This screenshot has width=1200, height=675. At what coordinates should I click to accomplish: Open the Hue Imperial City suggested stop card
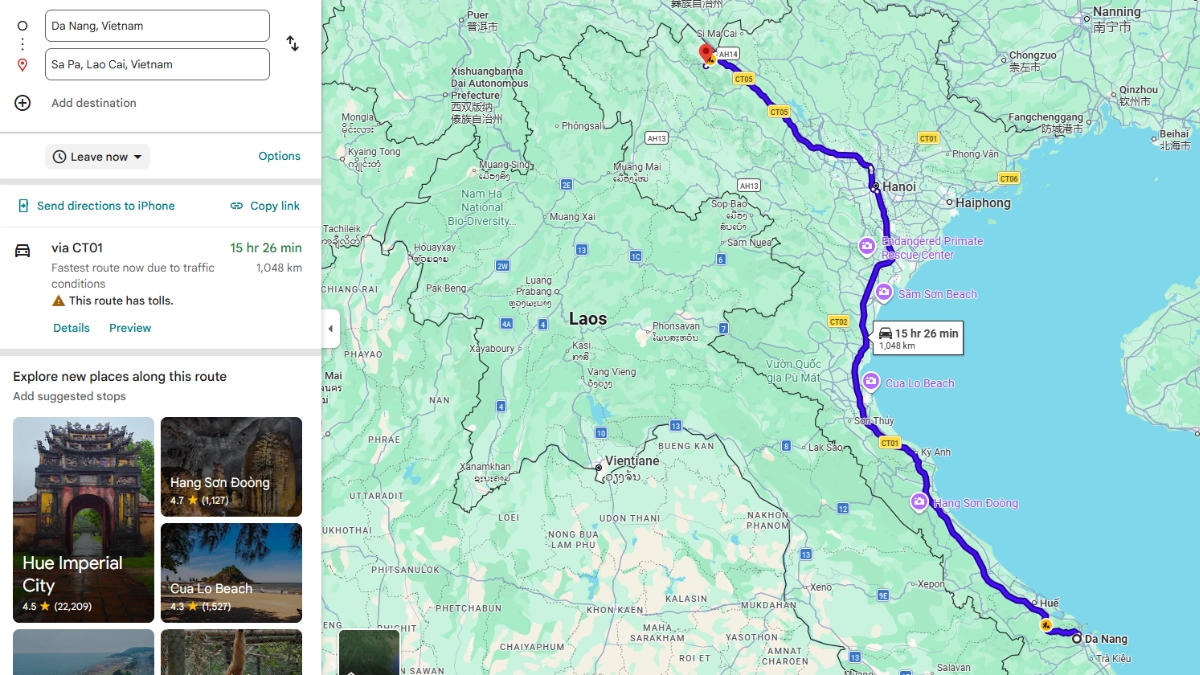tap(83, 520)
